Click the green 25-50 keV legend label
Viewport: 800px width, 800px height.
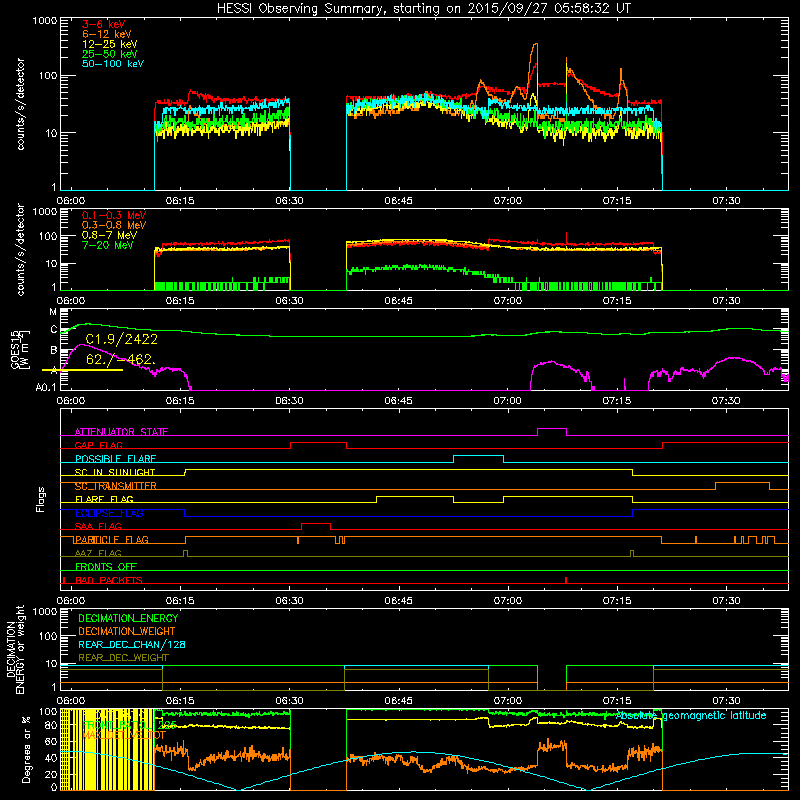(x=110, y=54)
